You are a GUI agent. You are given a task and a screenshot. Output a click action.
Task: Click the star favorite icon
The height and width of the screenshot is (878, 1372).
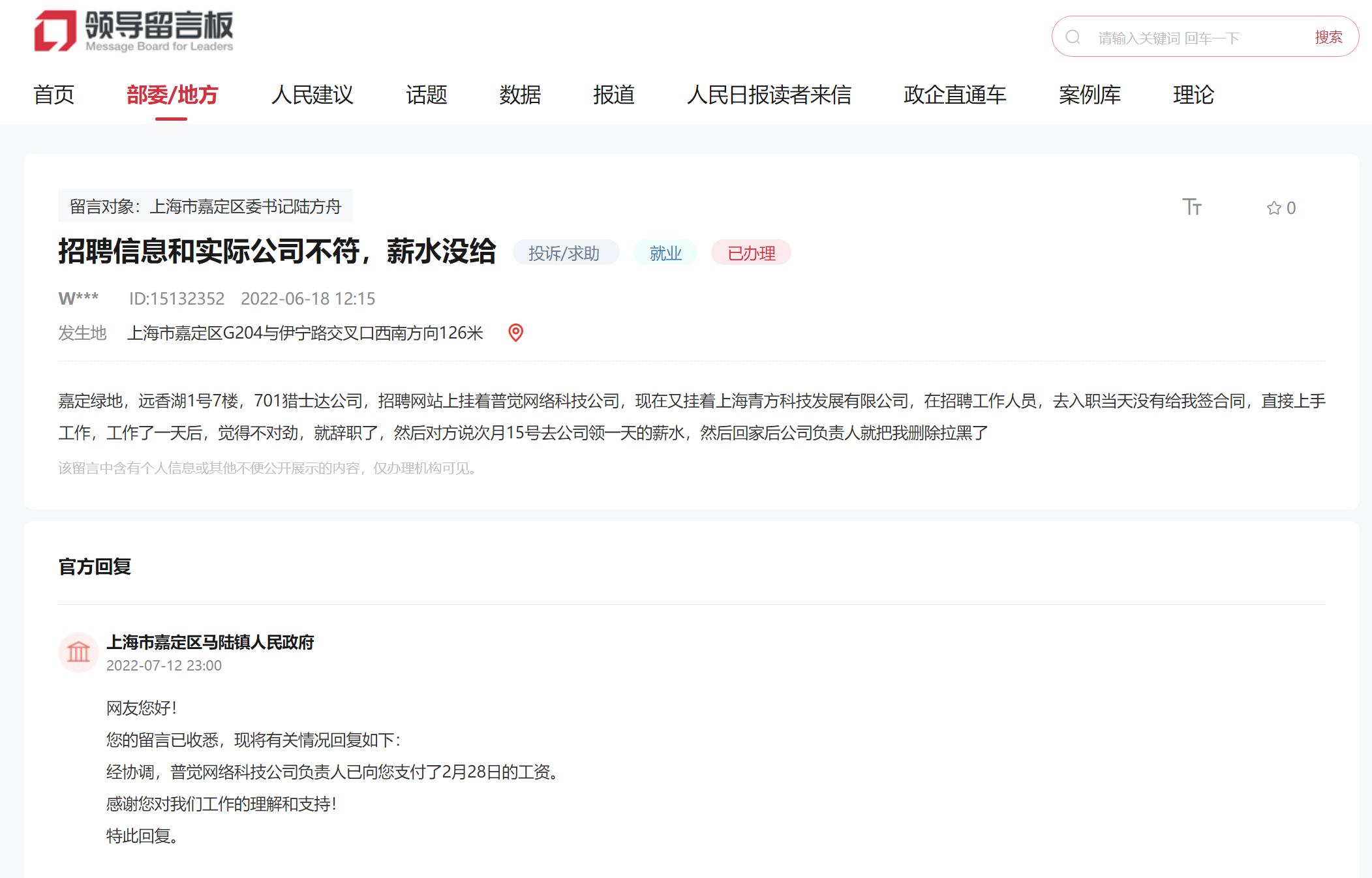1273,208
